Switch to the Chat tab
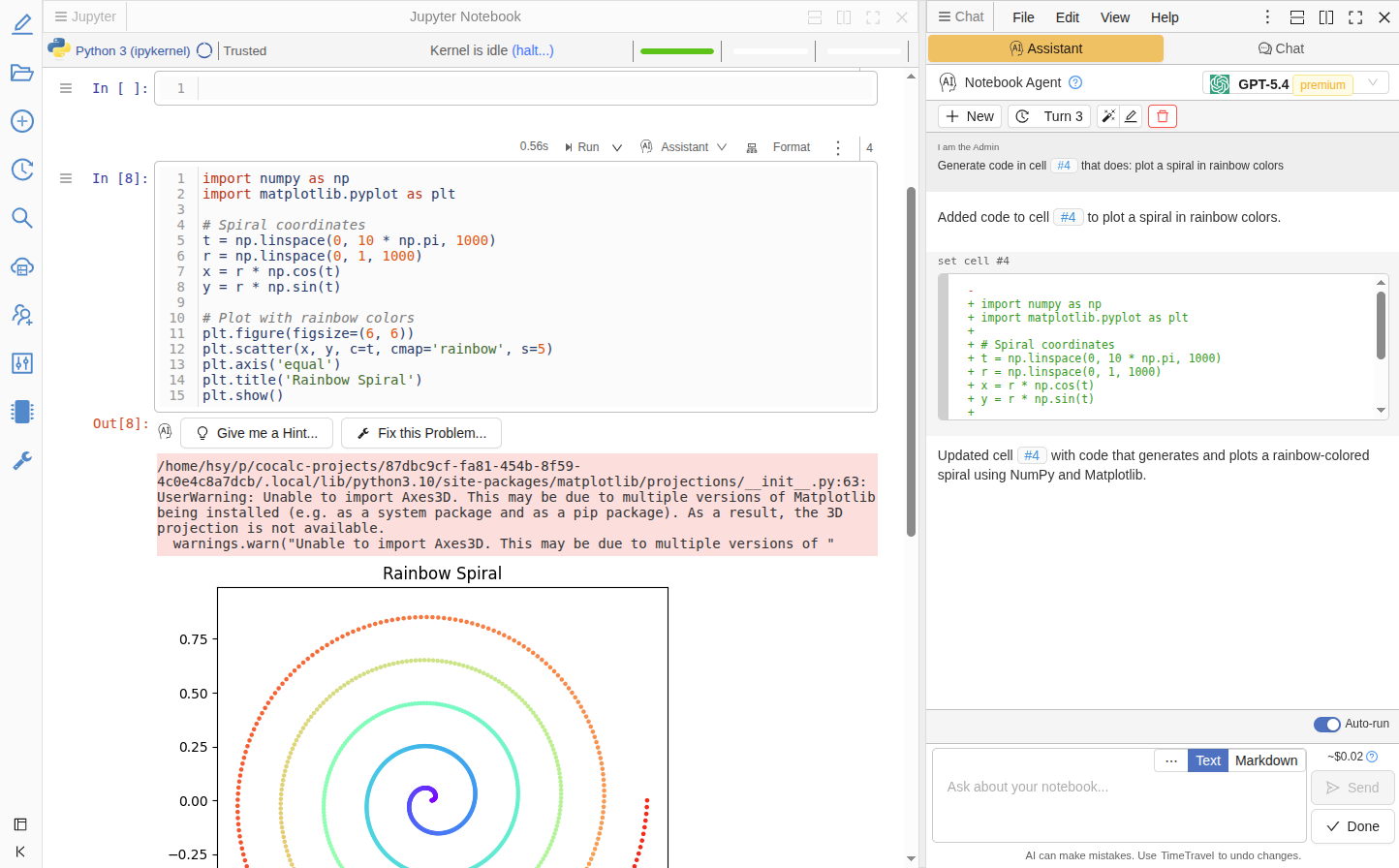This screenshot has width=1399, height=868. [1281, 47]
